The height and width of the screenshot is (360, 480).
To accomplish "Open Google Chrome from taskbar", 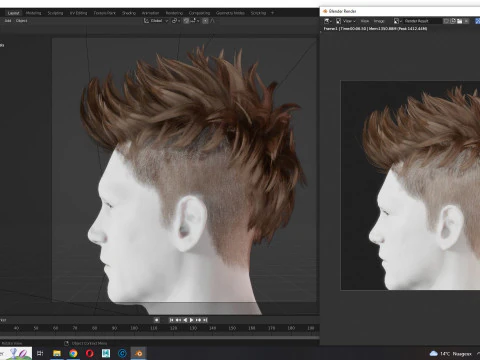I will pos(73,353).
